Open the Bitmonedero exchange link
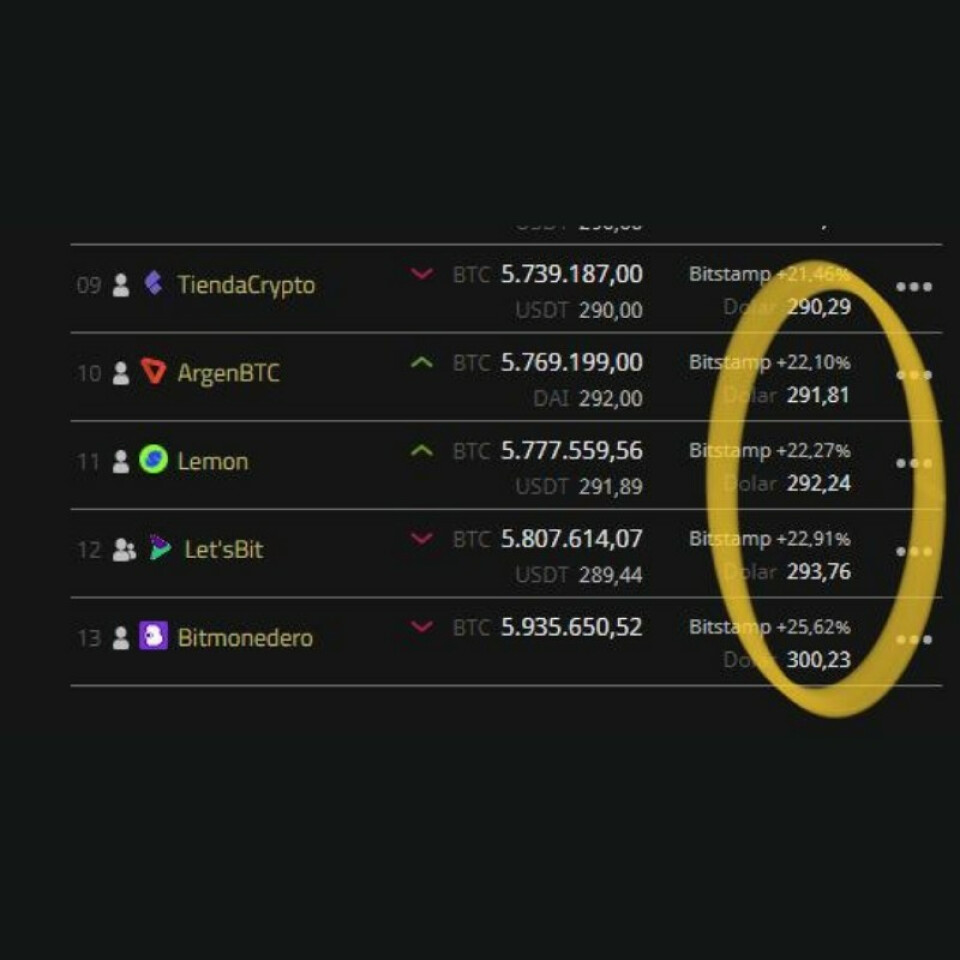960x960 pixels. (245, 637)
